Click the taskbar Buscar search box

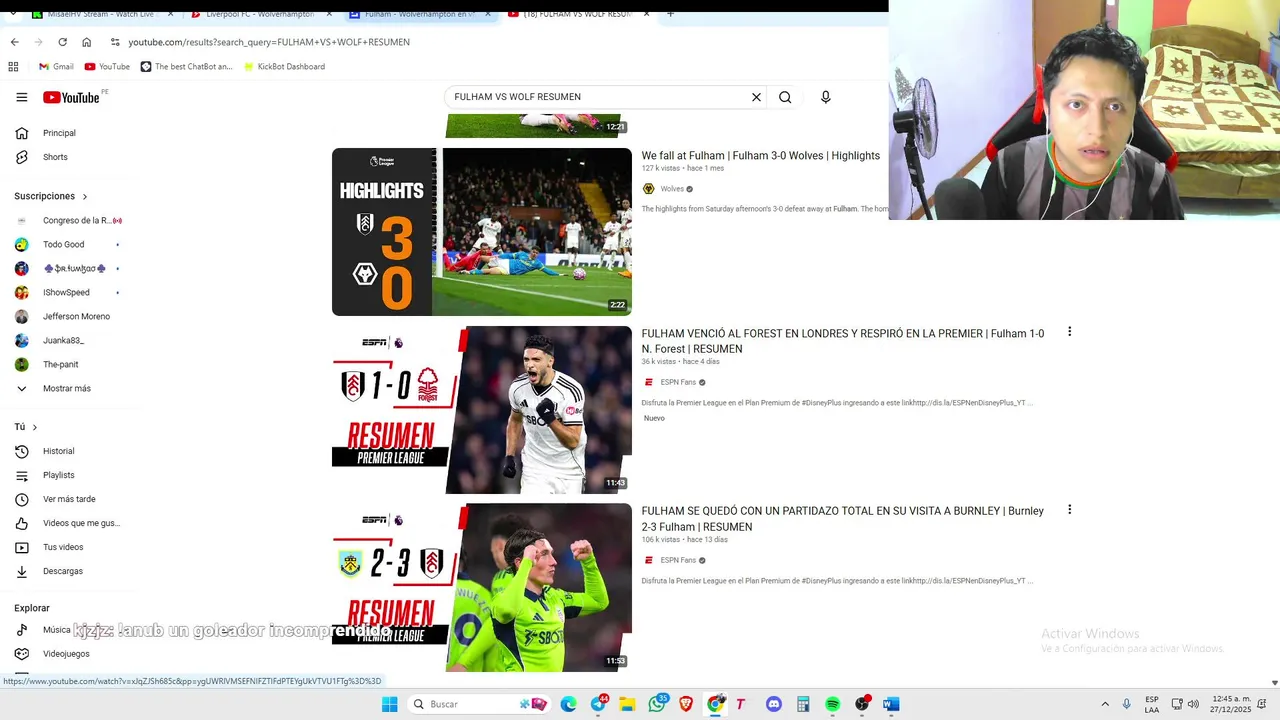(x=479, y=704)
